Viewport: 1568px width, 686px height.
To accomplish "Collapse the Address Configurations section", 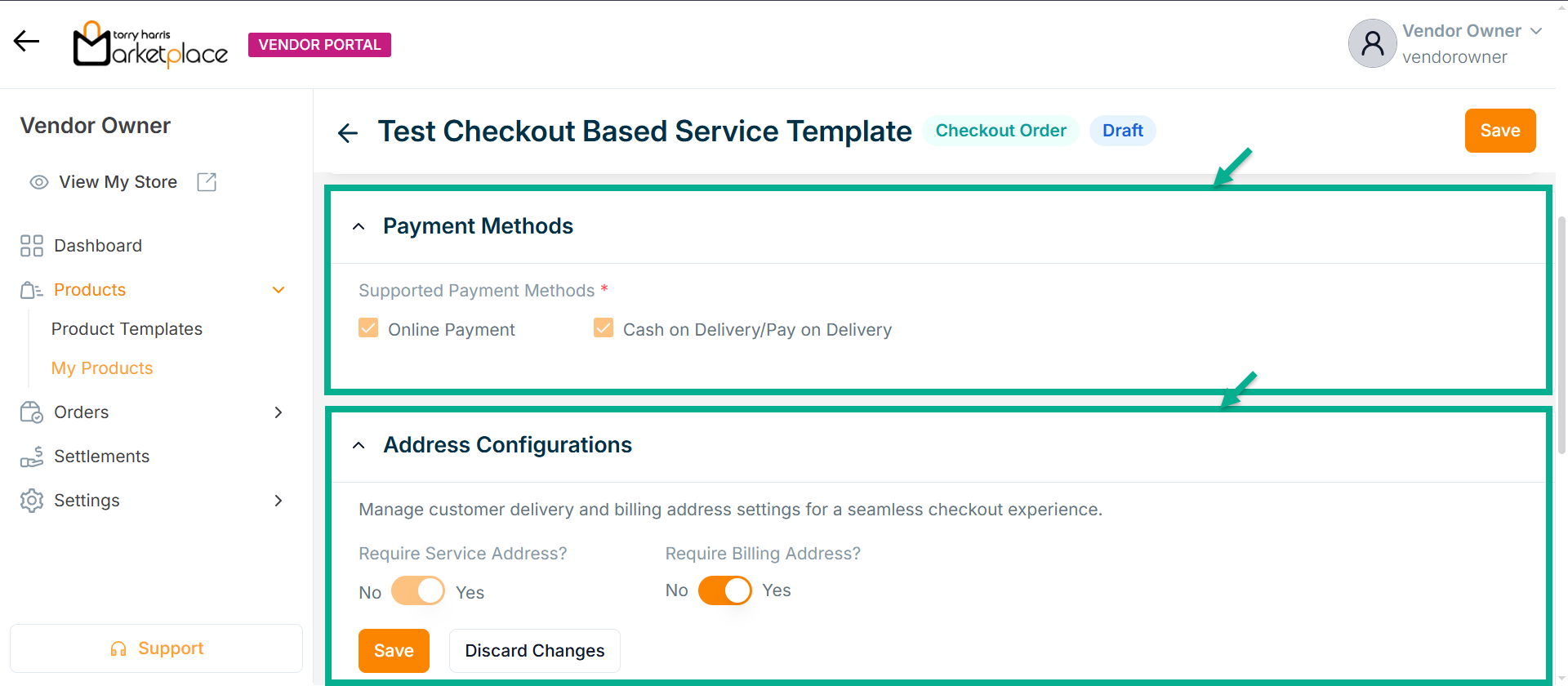I will (x=359, y=445).
